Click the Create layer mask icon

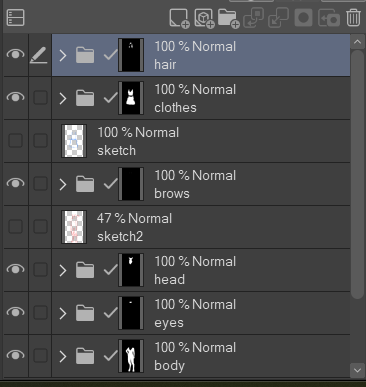pyautogui.click(x=303, y=18)
